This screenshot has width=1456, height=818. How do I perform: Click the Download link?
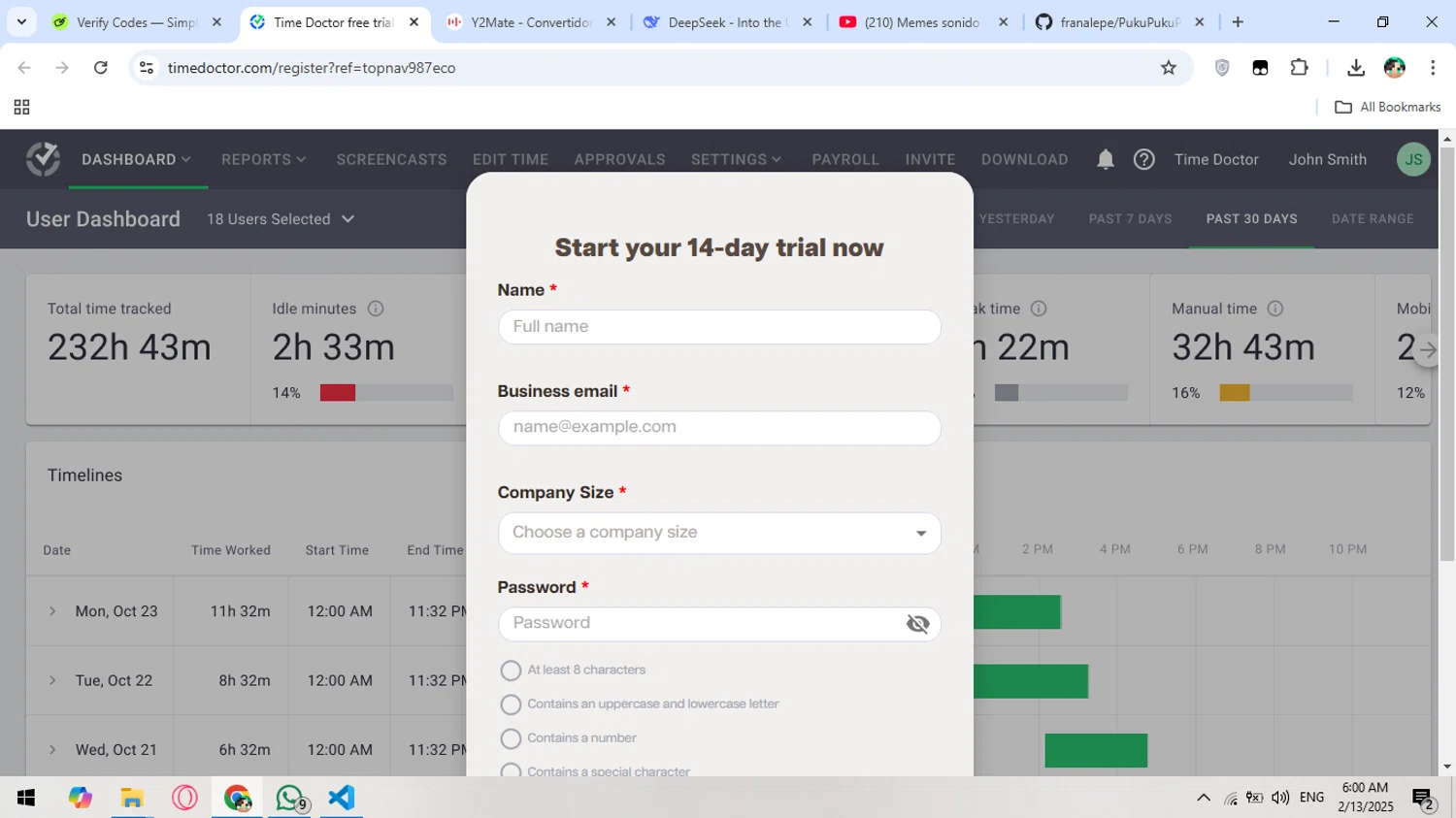[x=1024, y=159]
